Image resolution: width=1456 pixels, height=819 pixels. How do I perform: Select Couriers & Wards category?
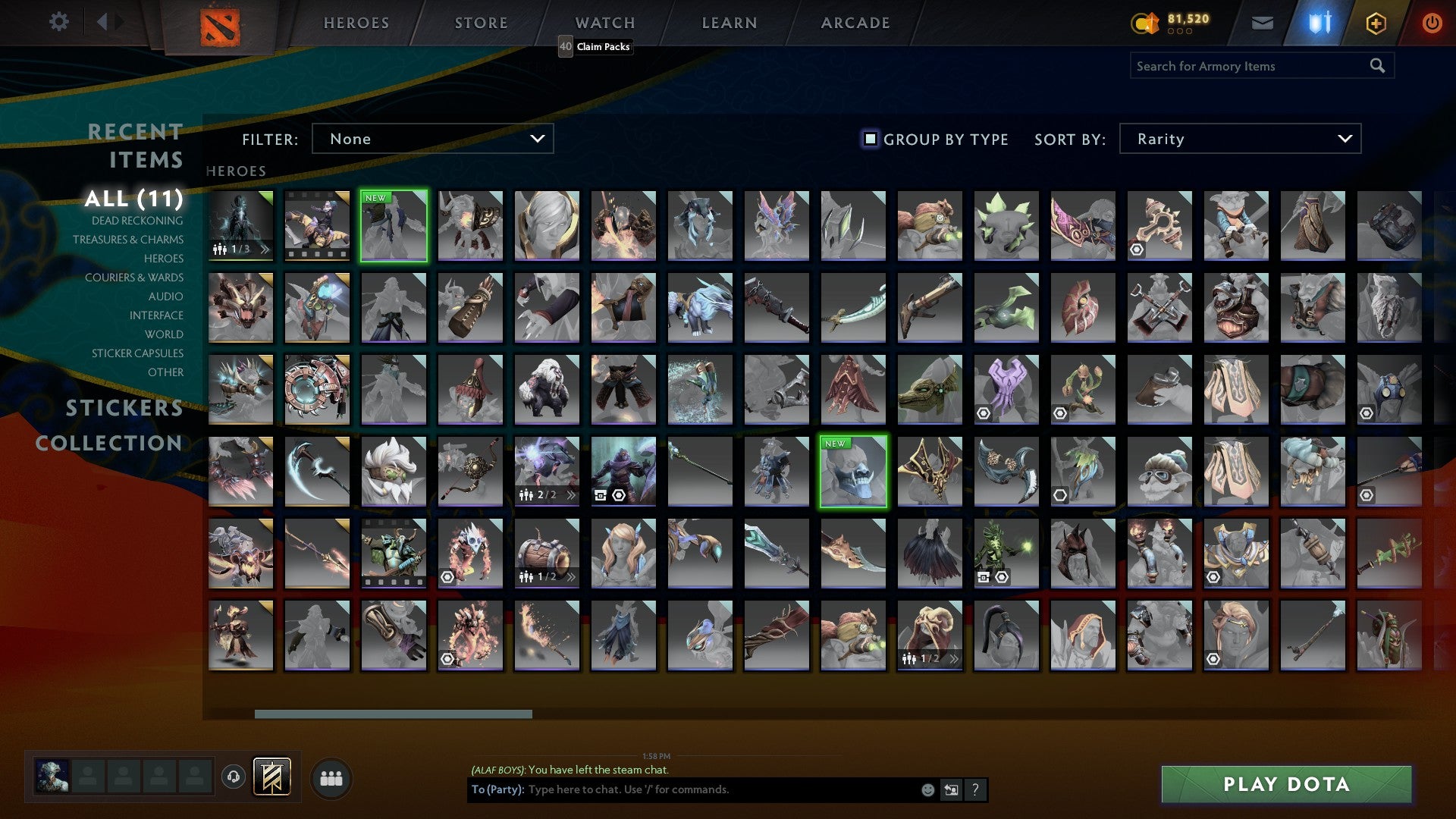134,278
